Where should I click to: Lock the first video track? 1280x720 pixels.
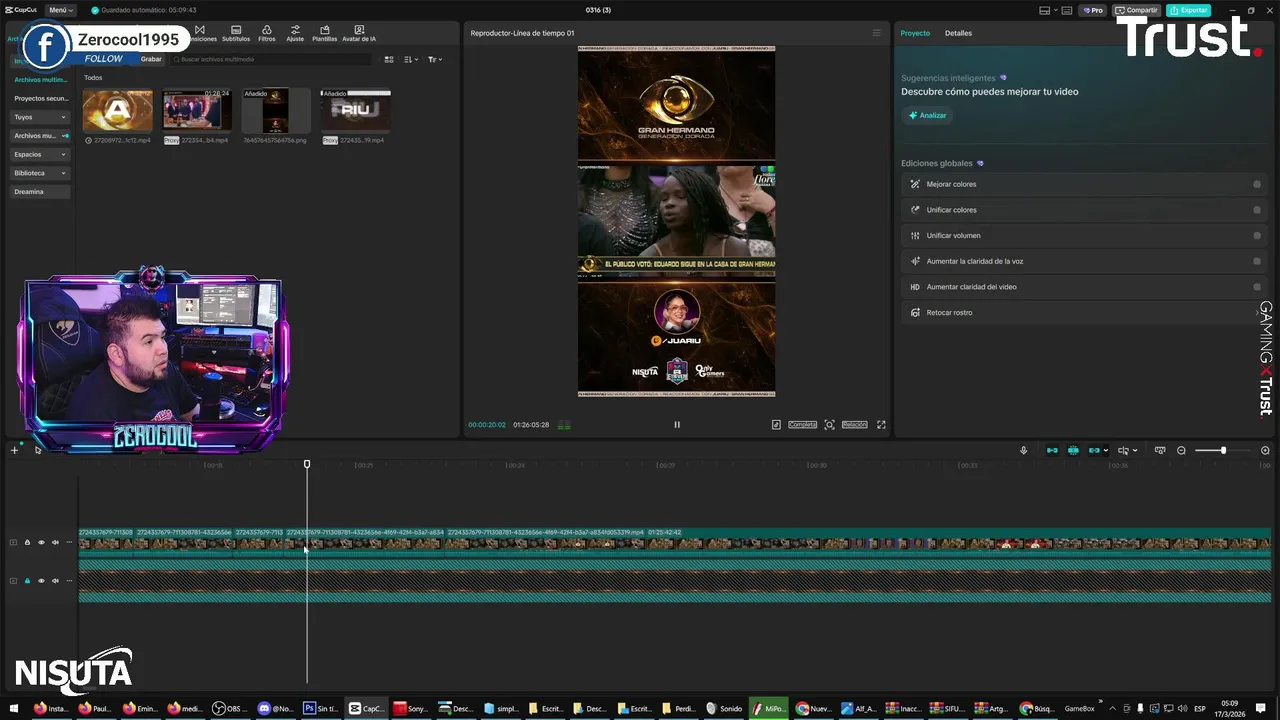click(x=27, y=542)
